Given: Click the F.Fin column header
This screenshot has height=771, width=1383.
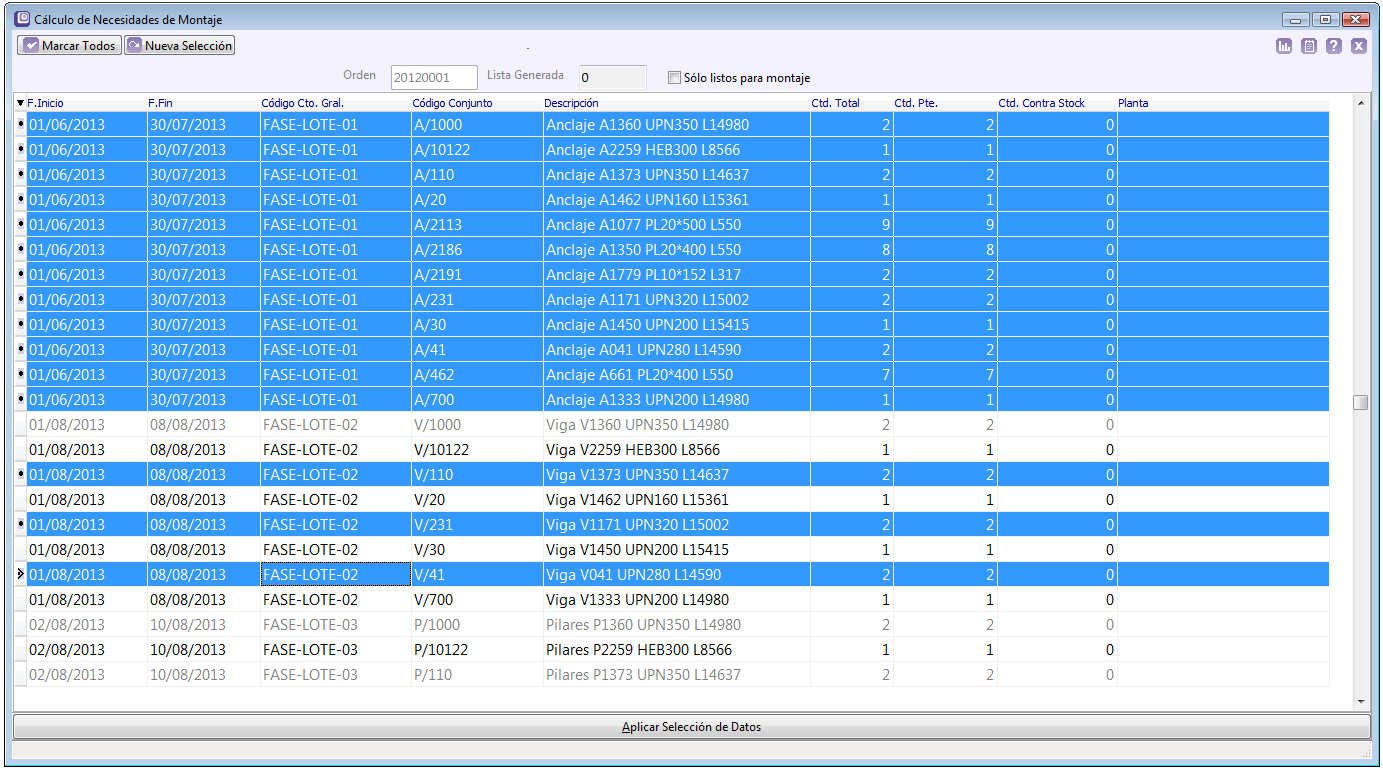Looking at the screenshot, I should coord(160,103).
